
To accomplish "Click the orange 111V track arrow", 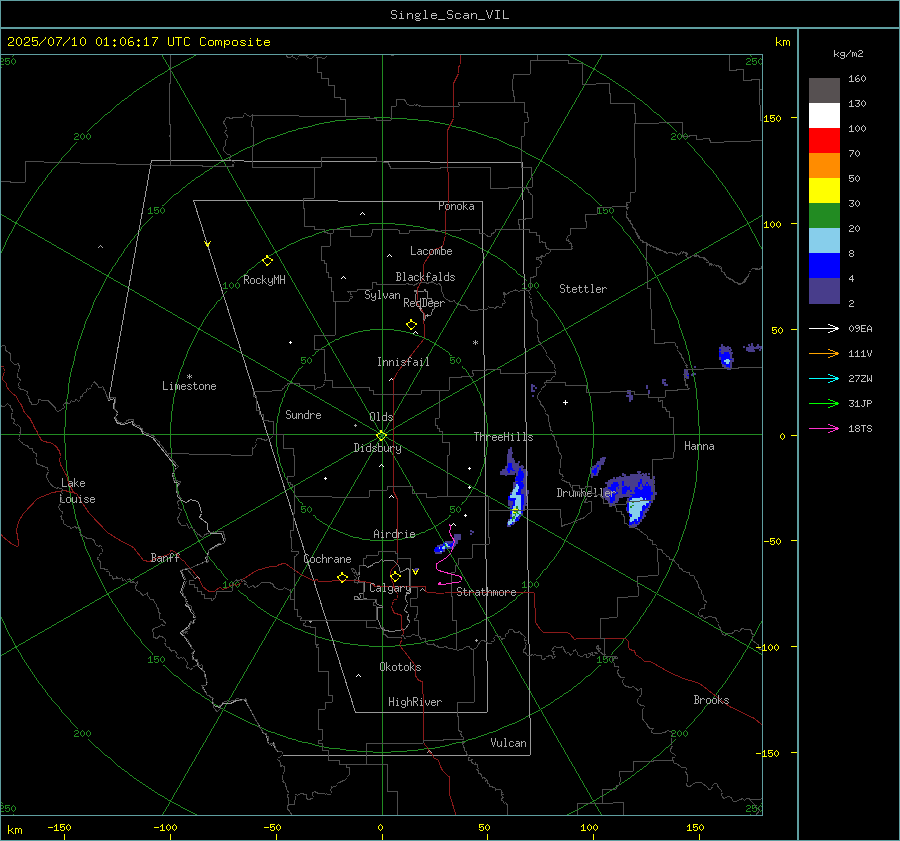I will 824,354.
